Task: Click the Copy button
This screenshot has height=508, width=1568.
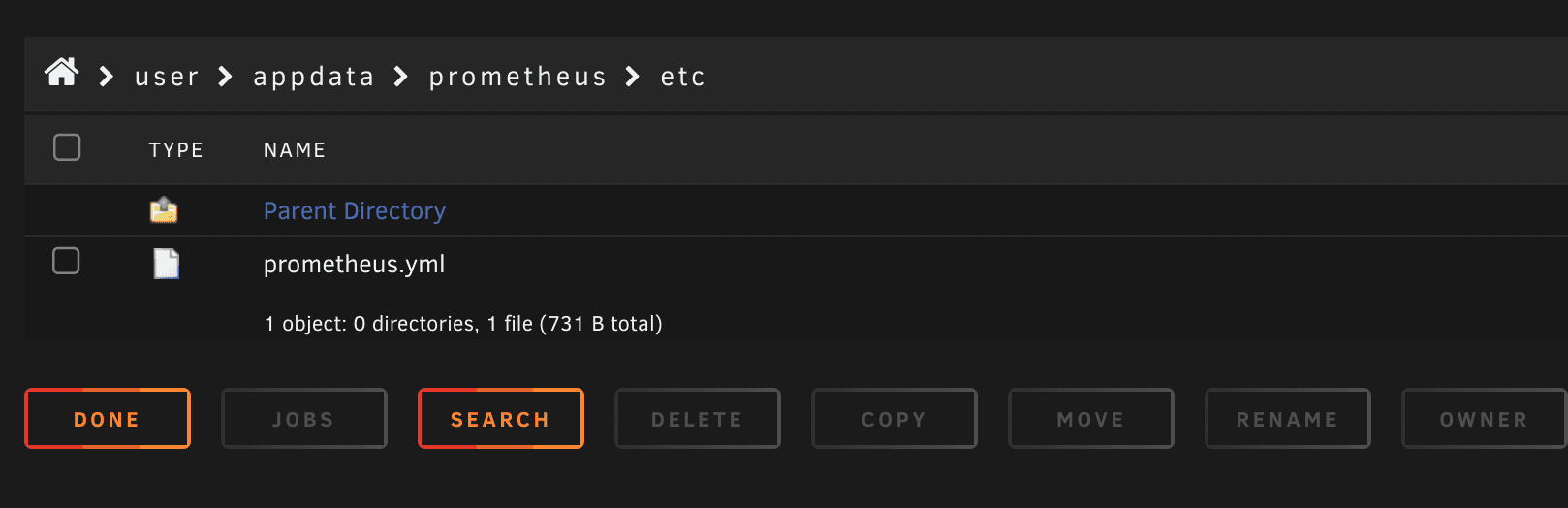Action: pyautogui.click(x=894, y=419)
